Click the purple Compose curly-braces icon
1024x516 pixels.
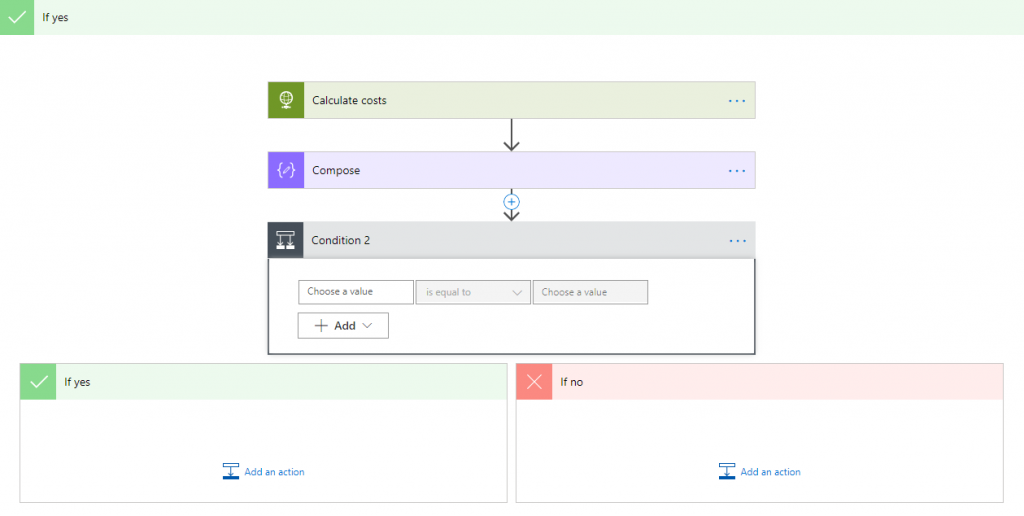286,170
